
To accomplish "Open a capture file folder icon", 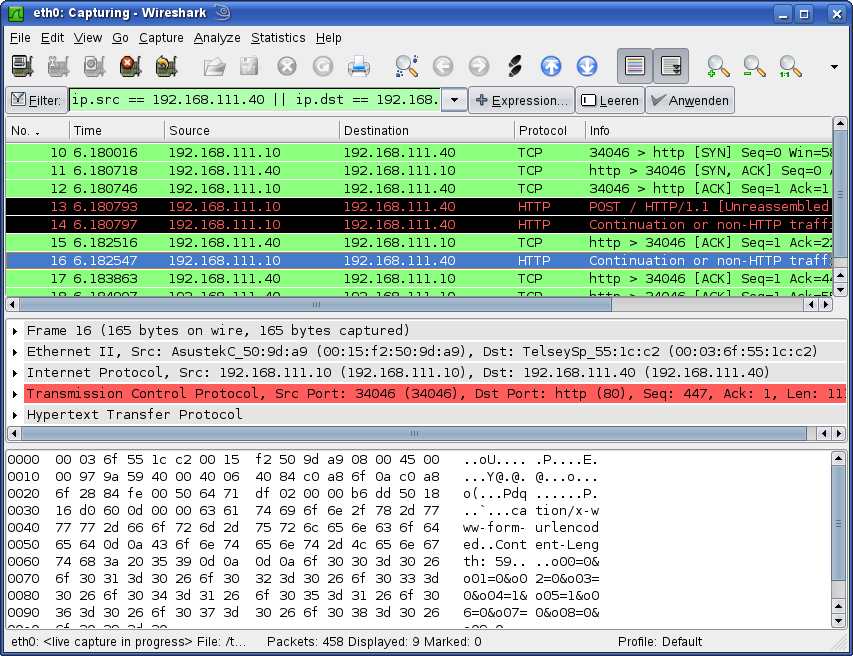I will tap(215, 66).
